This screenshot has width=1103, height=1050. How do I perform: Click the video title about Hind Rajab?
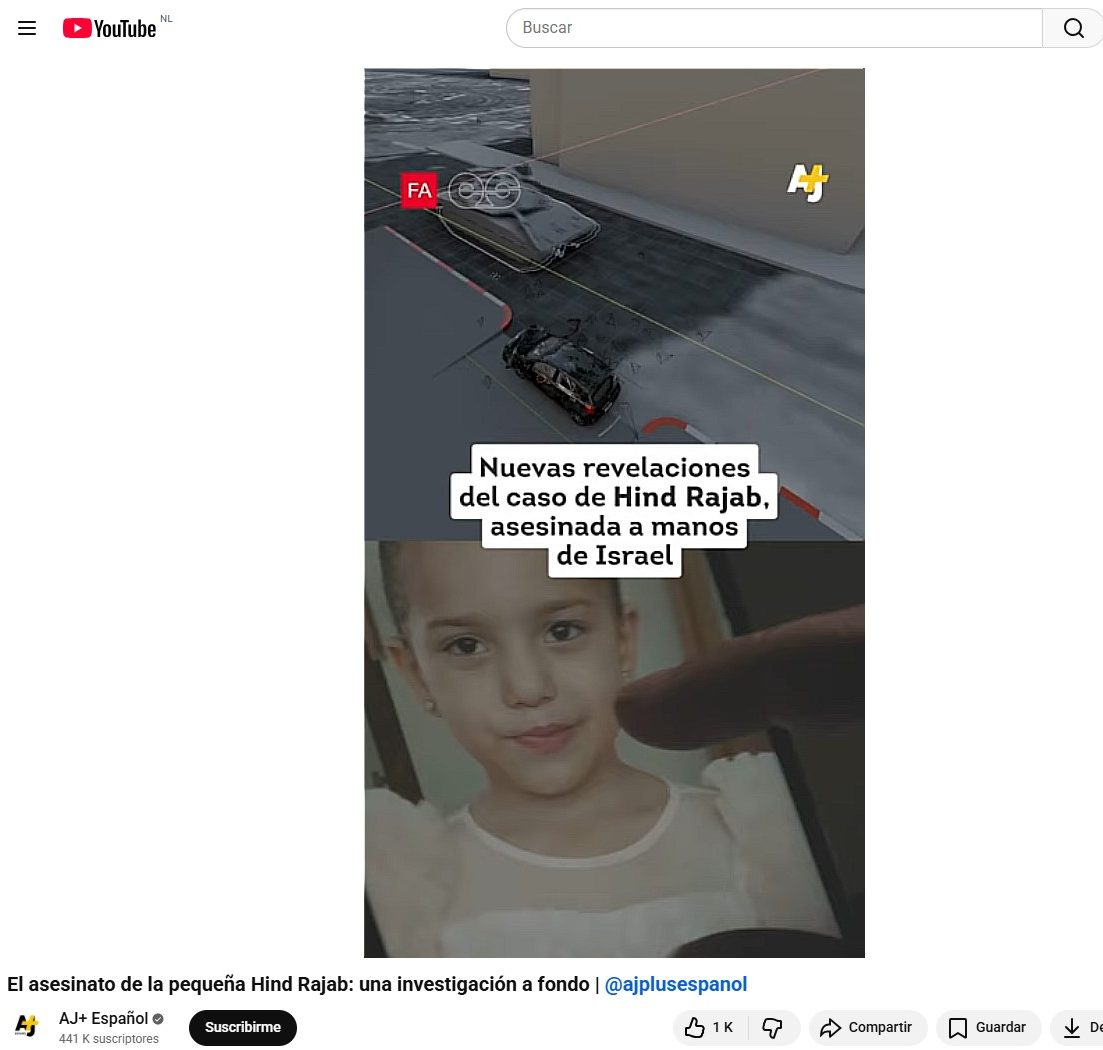298,984
